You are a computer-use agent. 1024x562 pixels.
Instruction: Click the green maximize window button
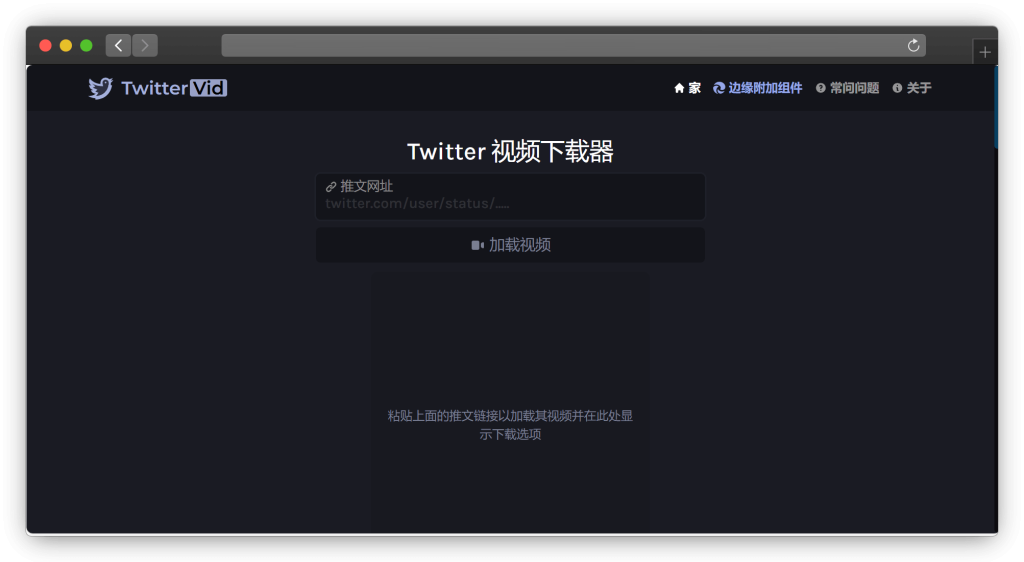[86, 45]
